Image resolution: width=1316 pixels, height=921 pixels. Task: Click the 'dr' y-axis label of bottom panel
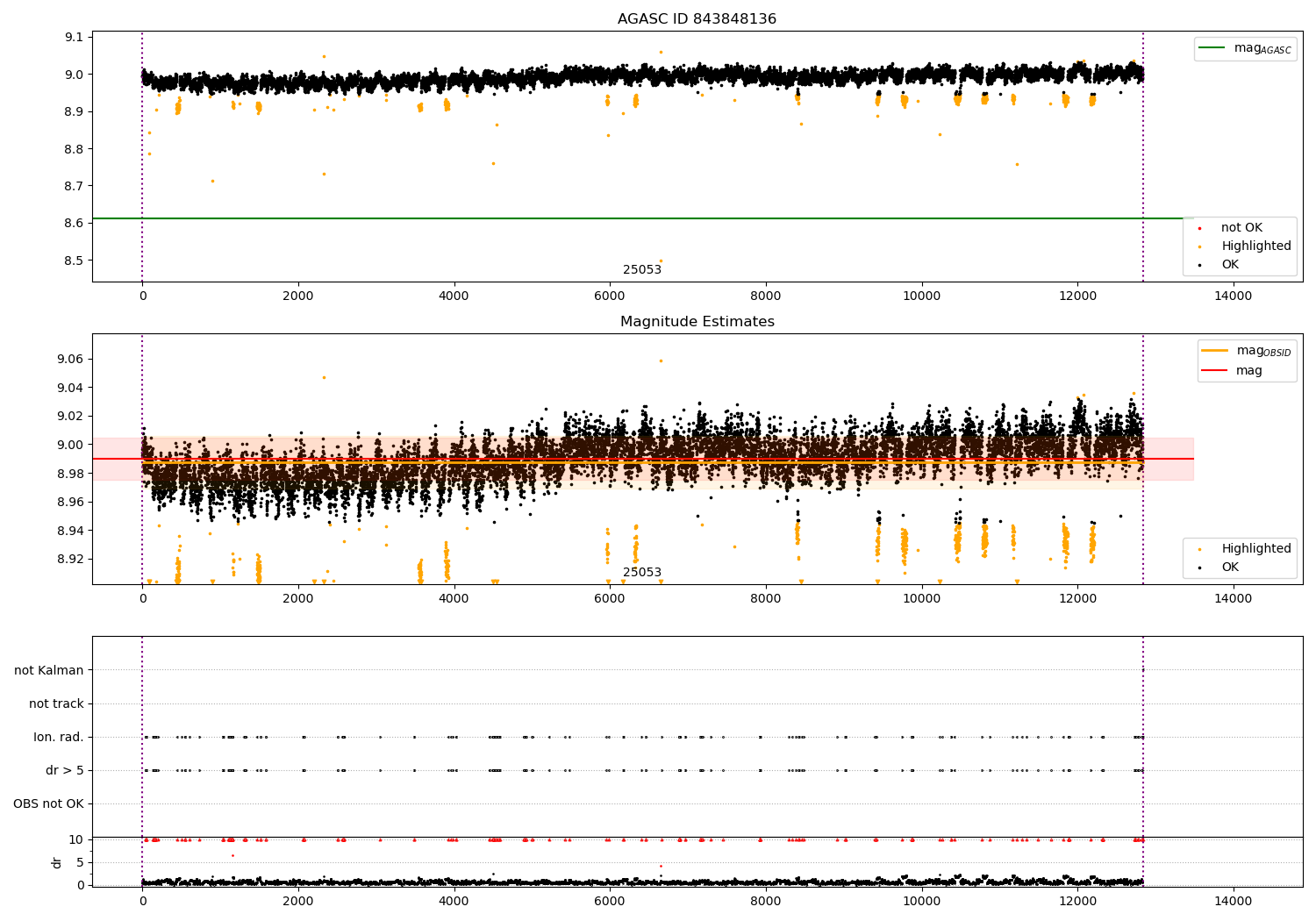tap(57, 862)
